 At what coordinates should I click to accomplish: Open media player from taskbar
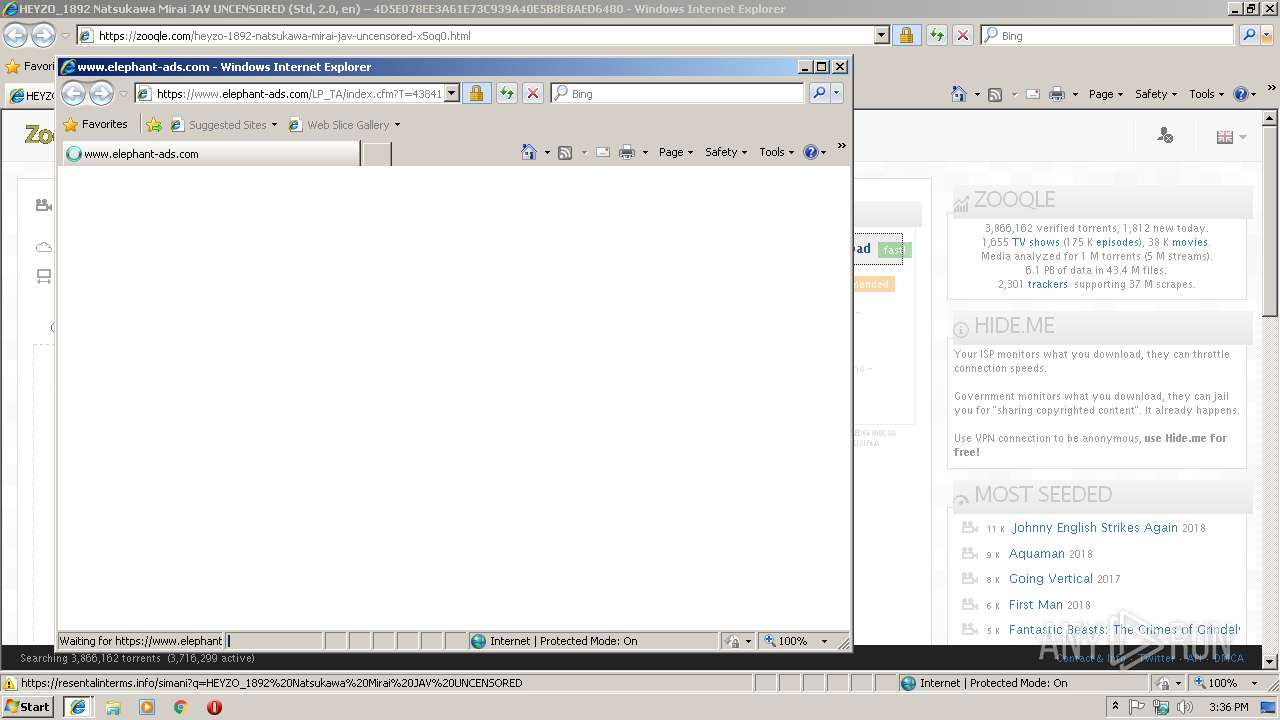[147, 707]
